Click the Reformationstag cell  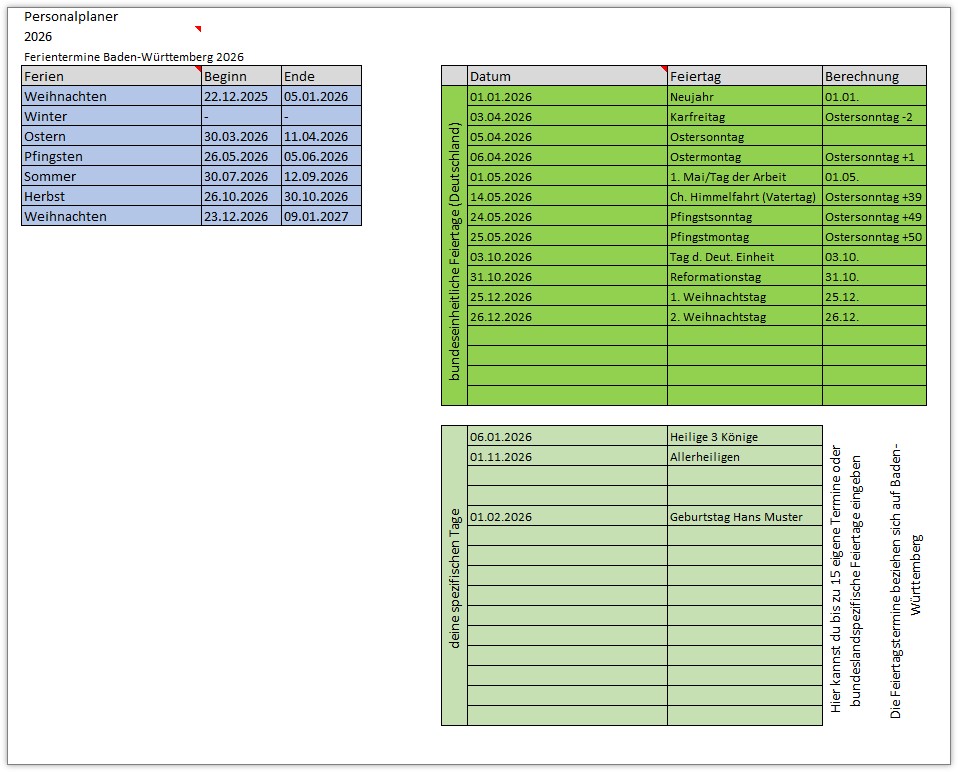[x=744, y=276]
